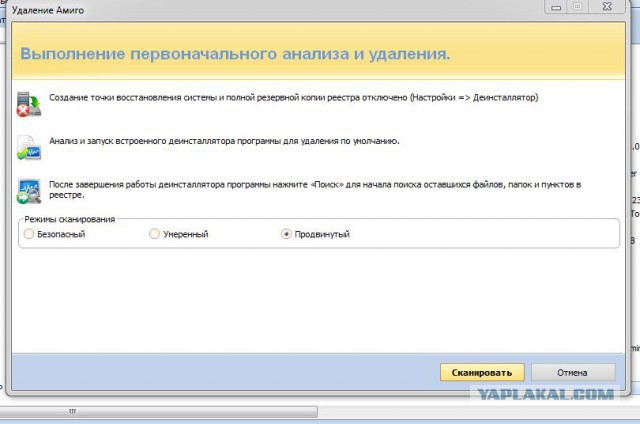Click text После завершения работы деинсталлятора
This screenshot has height=424, width=640.
click(315, 190)
